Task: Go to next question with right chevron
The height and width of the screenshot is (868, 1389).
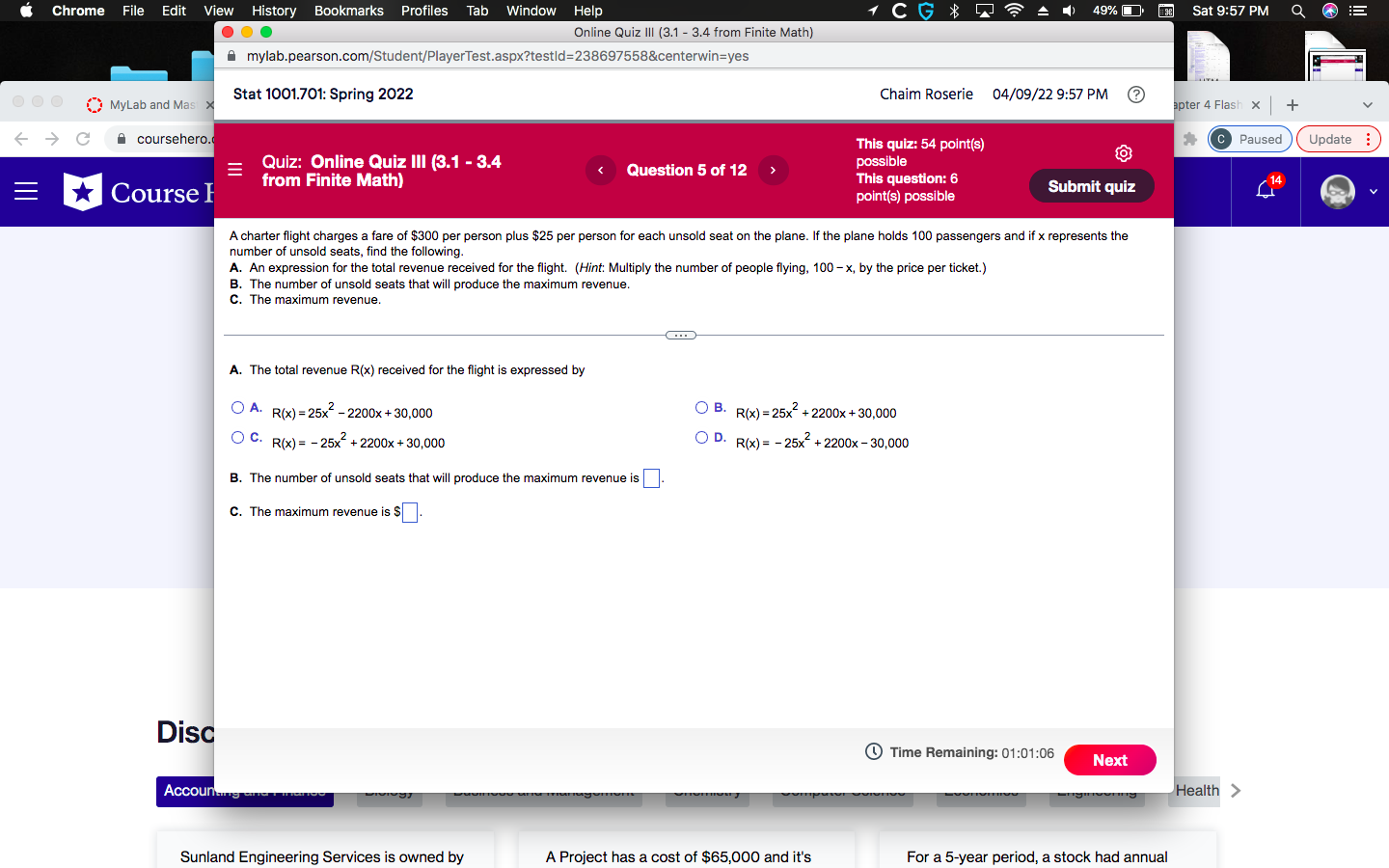Action: [773, 170]
